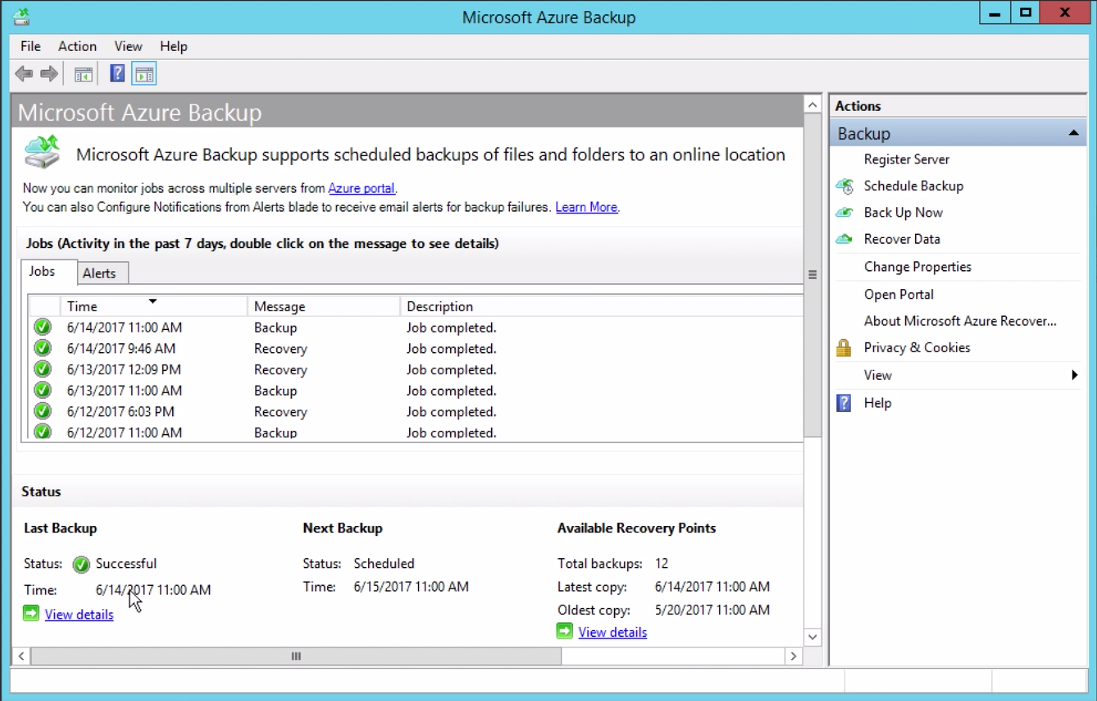The height and width of the screenshot is (701, 1097).
Task: Click Recover Data action text
Action: 902,239
